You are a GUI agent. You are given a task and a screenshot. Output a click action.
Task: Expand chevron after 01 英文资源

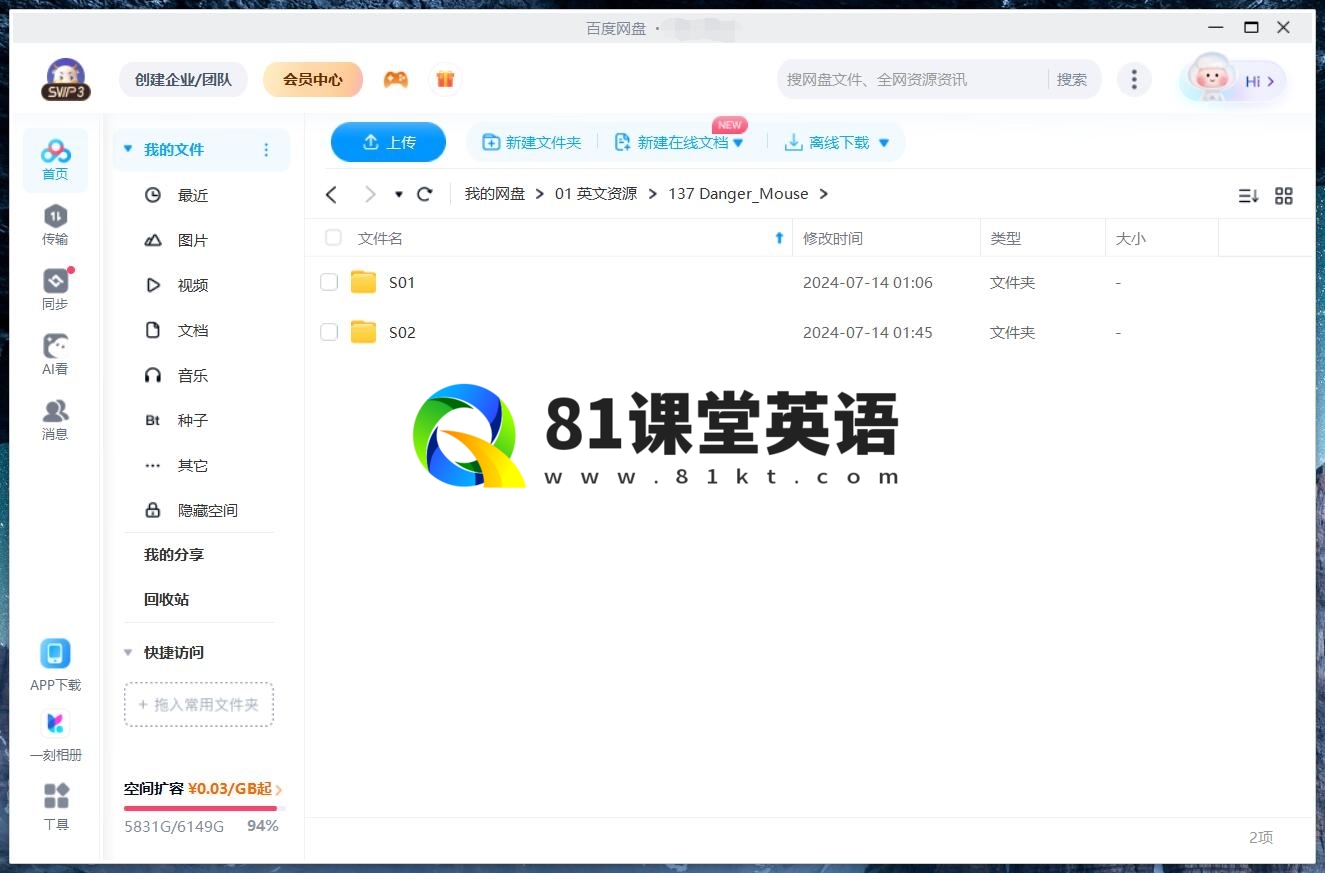coord(652,194)
